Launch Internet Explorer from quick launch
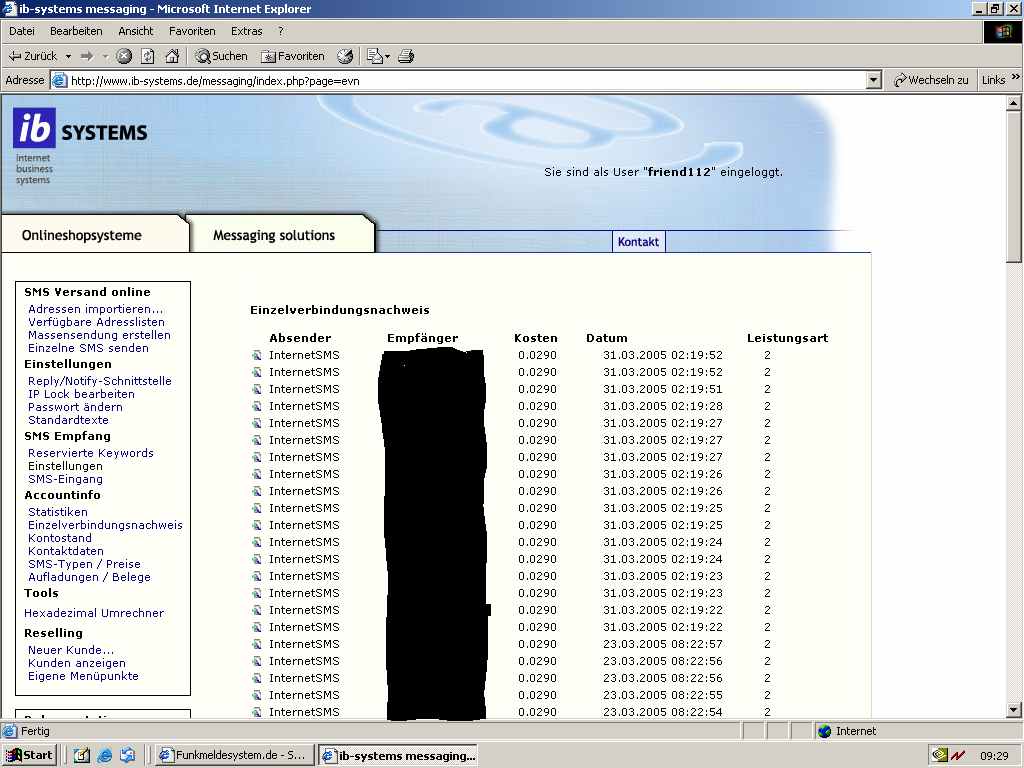The height and width of the screenshot is (768, 1024). (105, 755)
